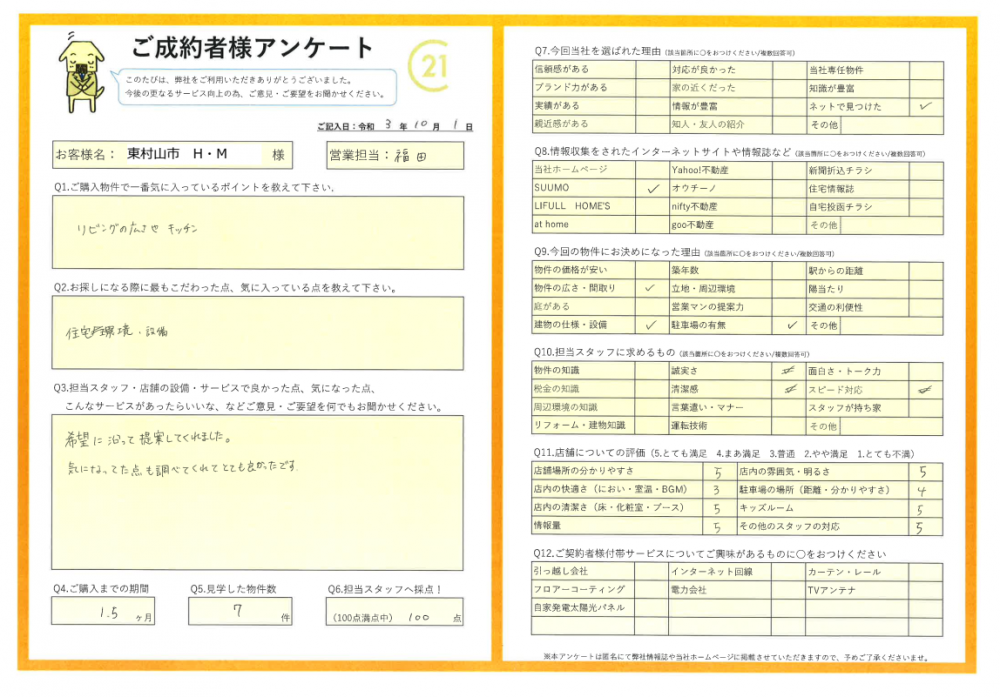Image resolution: width=1000 pixels, height=697 pixels.
Task: Click the dog mascot illustration
Action: point(78,70)
